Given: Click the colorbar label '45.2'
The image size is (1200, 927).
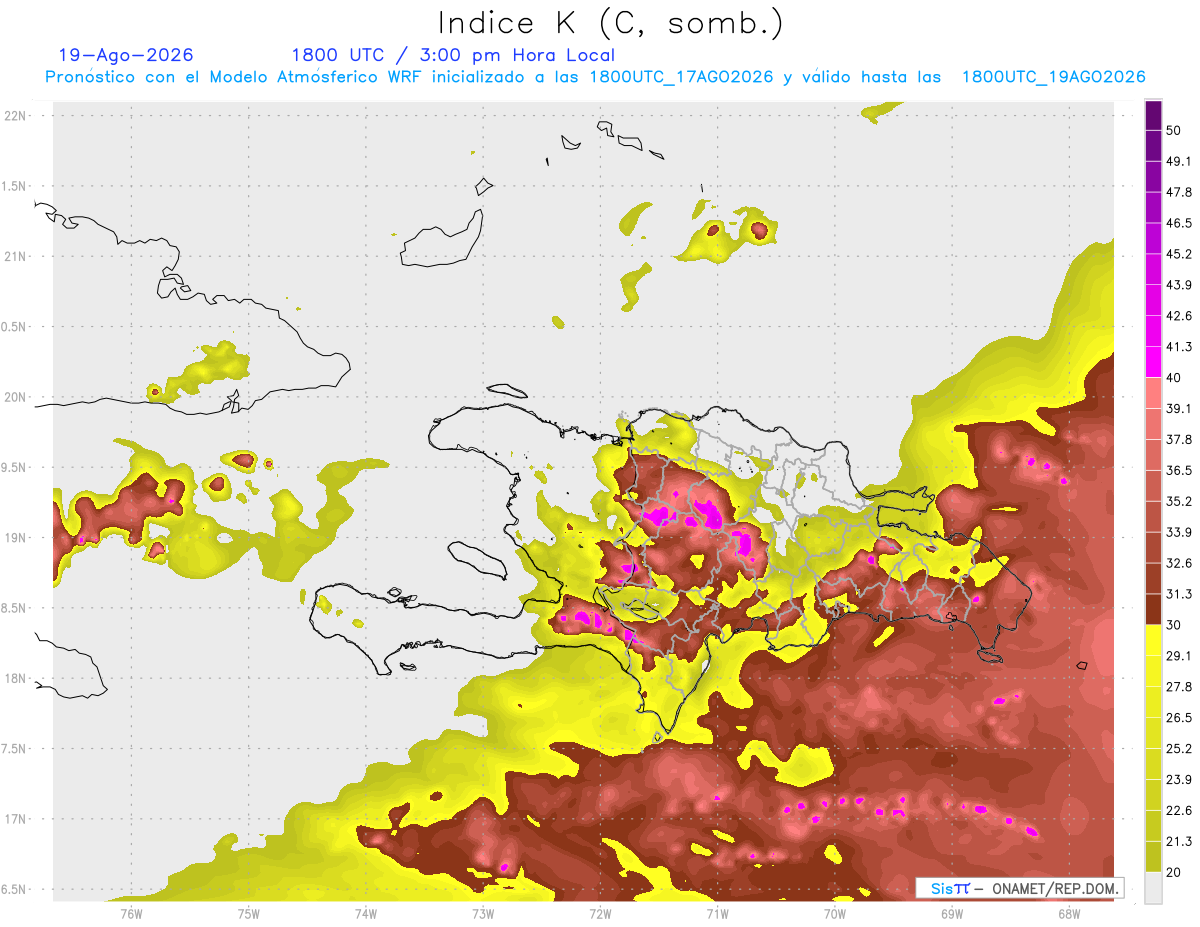Looking at the screenshot, I should click(1179, 254).
